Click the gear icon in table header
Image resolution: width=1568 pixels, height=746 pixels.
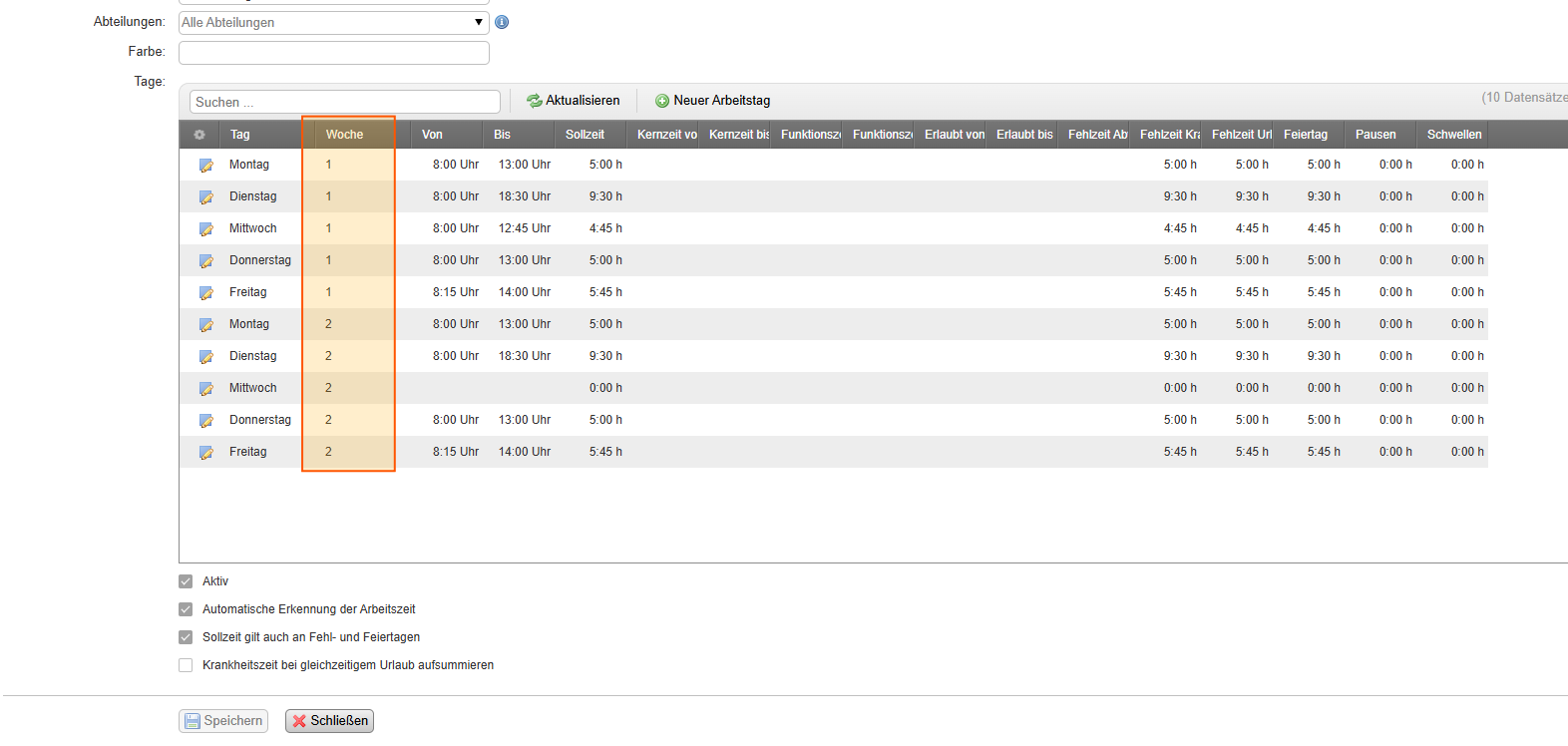(199, 135)
